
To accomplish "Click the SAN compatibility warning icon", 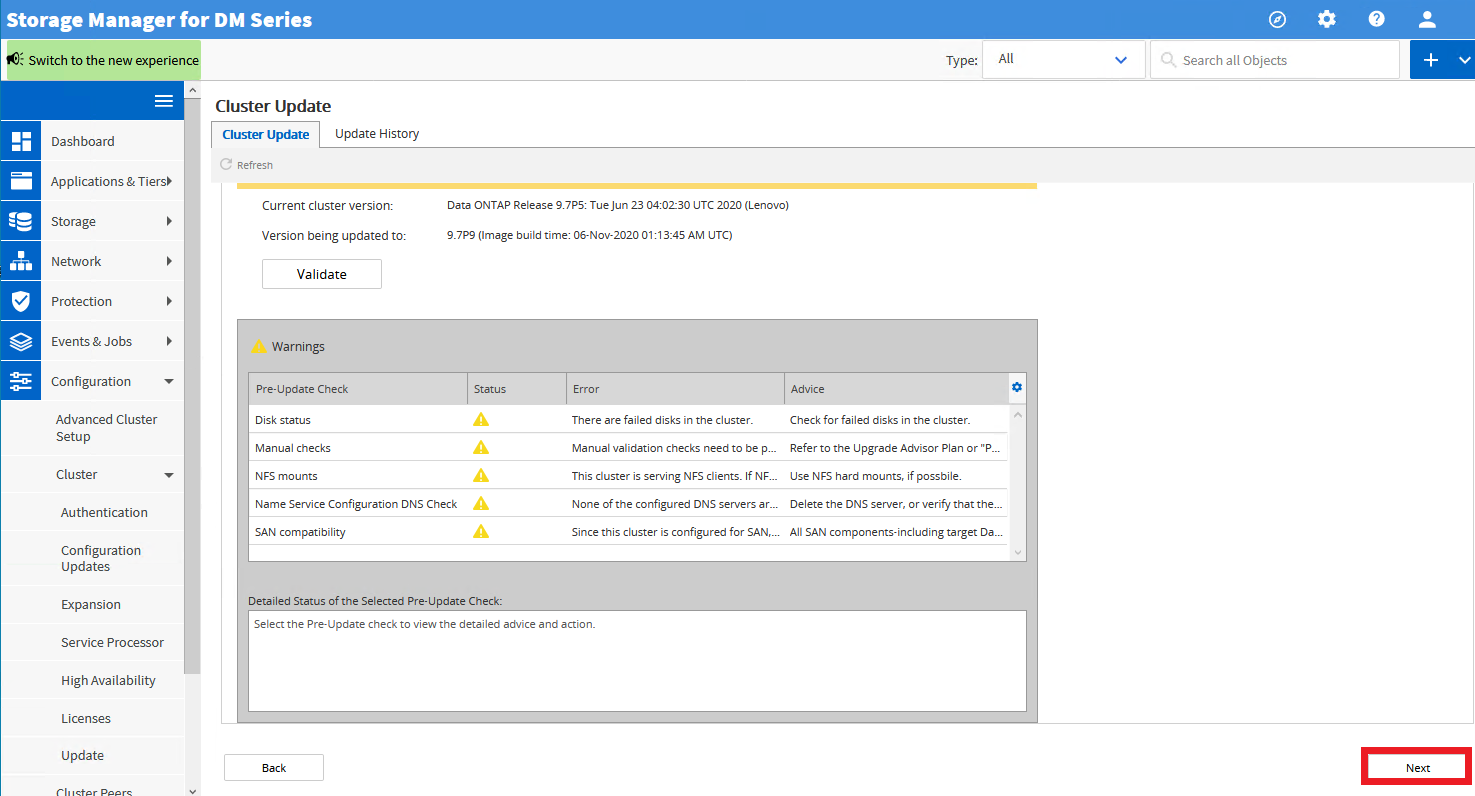I will click(481, 531).
